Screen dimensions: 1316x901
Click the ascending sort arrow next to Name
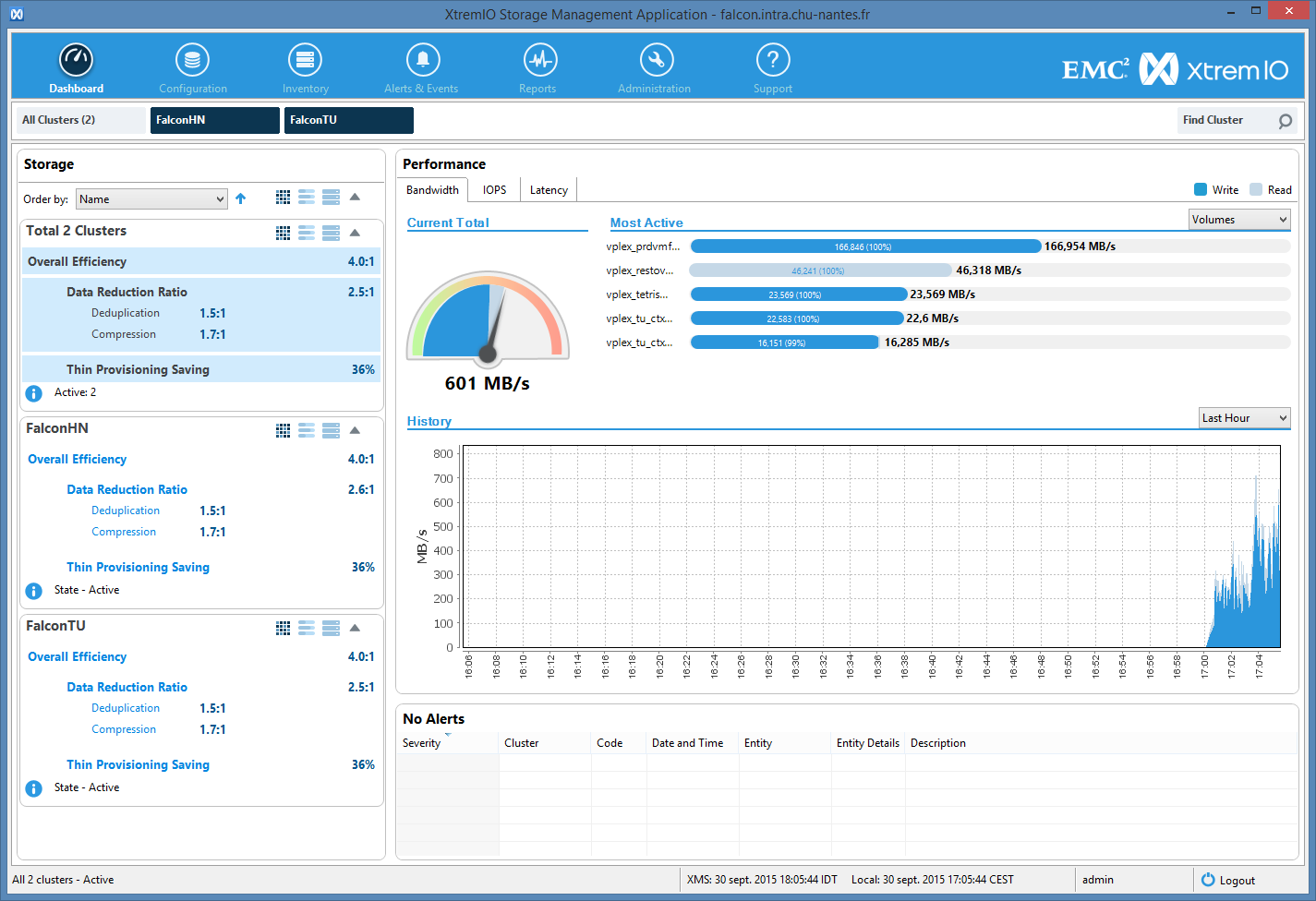coord(241,198)
